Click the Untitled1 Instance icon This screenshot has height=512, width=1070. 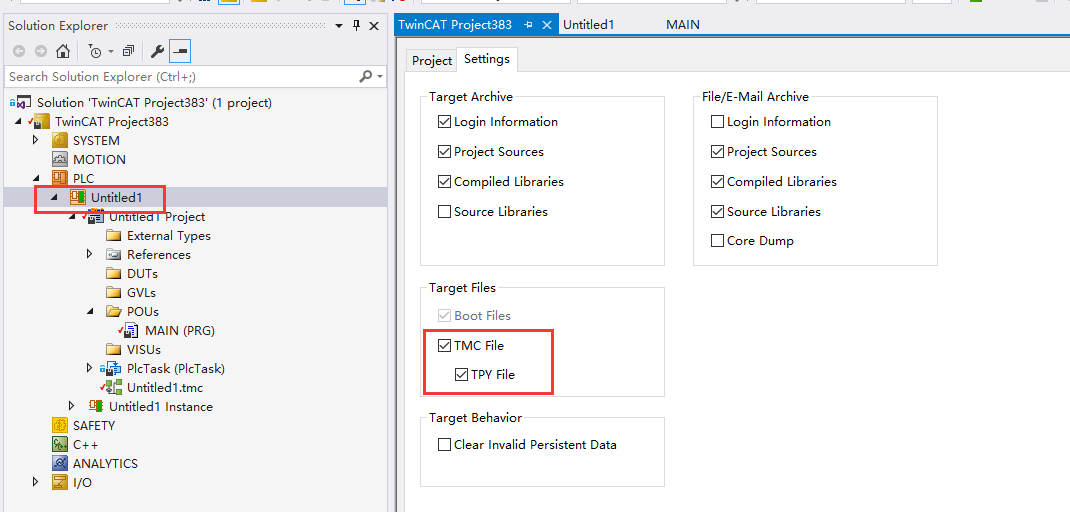pyautogui.click(x=96, y=407)
